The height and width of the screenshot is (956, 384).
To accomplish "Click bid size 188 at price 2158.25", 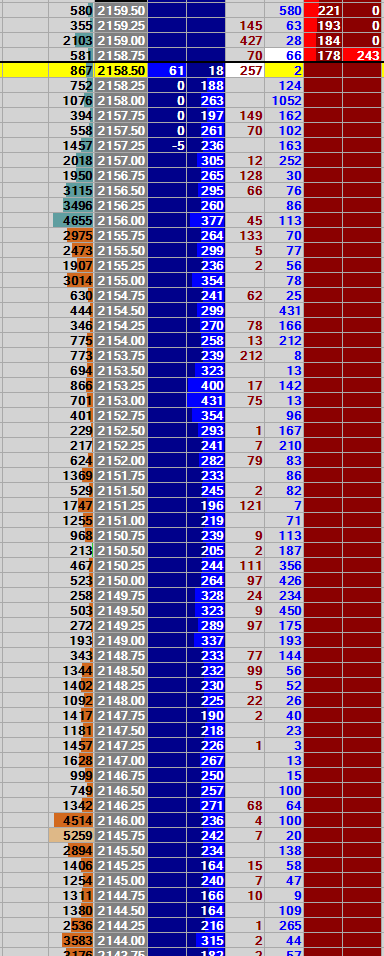I will tap(206, 86).
